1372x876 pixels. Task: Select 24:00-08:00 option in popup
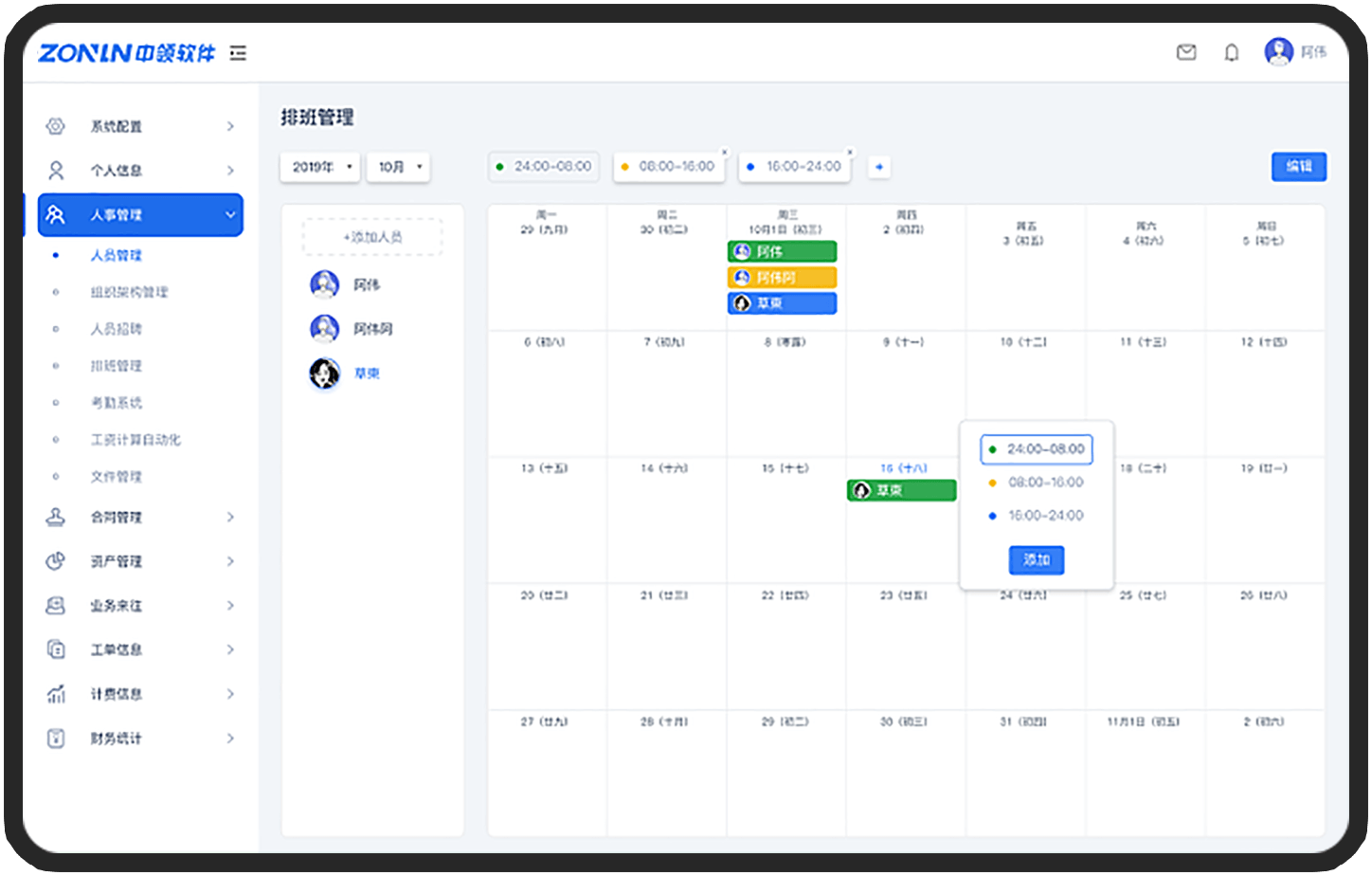(x=1036, y=449)
